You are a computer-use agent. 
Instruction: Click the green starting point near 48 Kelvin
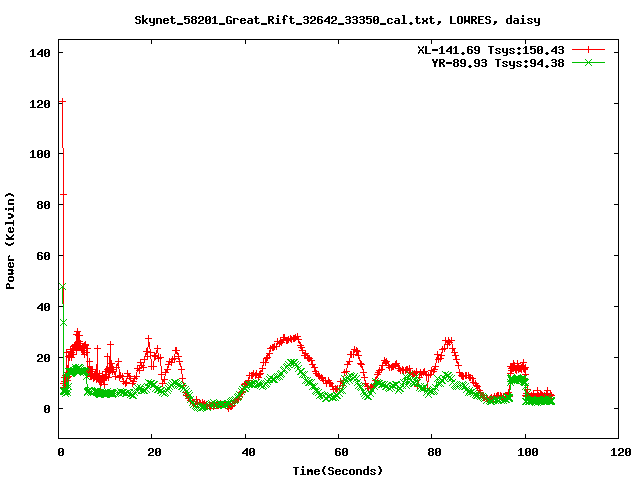[62, 287]
